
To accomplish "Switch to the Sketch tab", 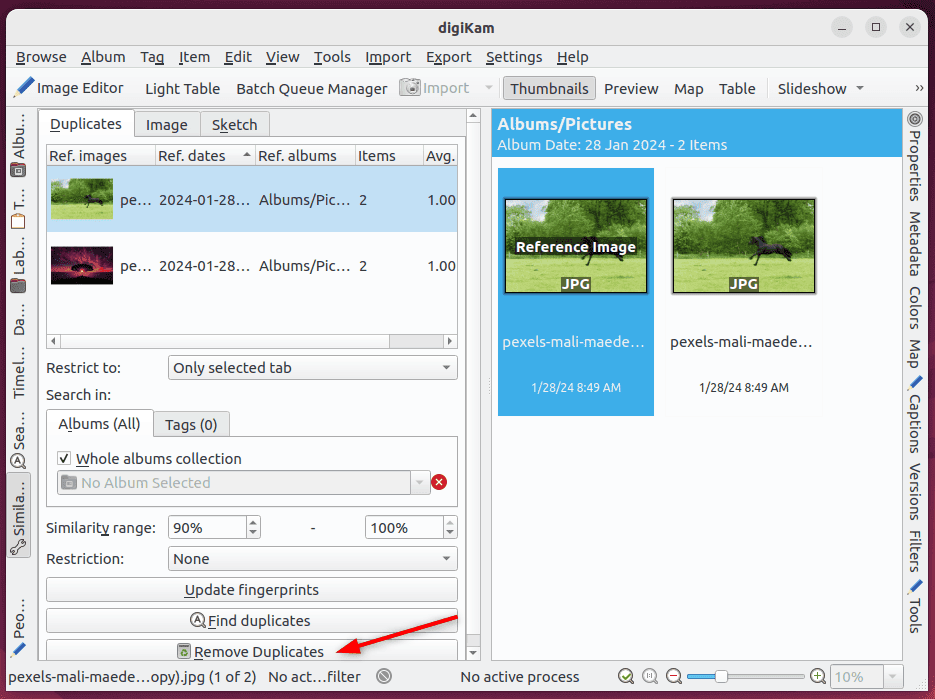I will 234,124.
